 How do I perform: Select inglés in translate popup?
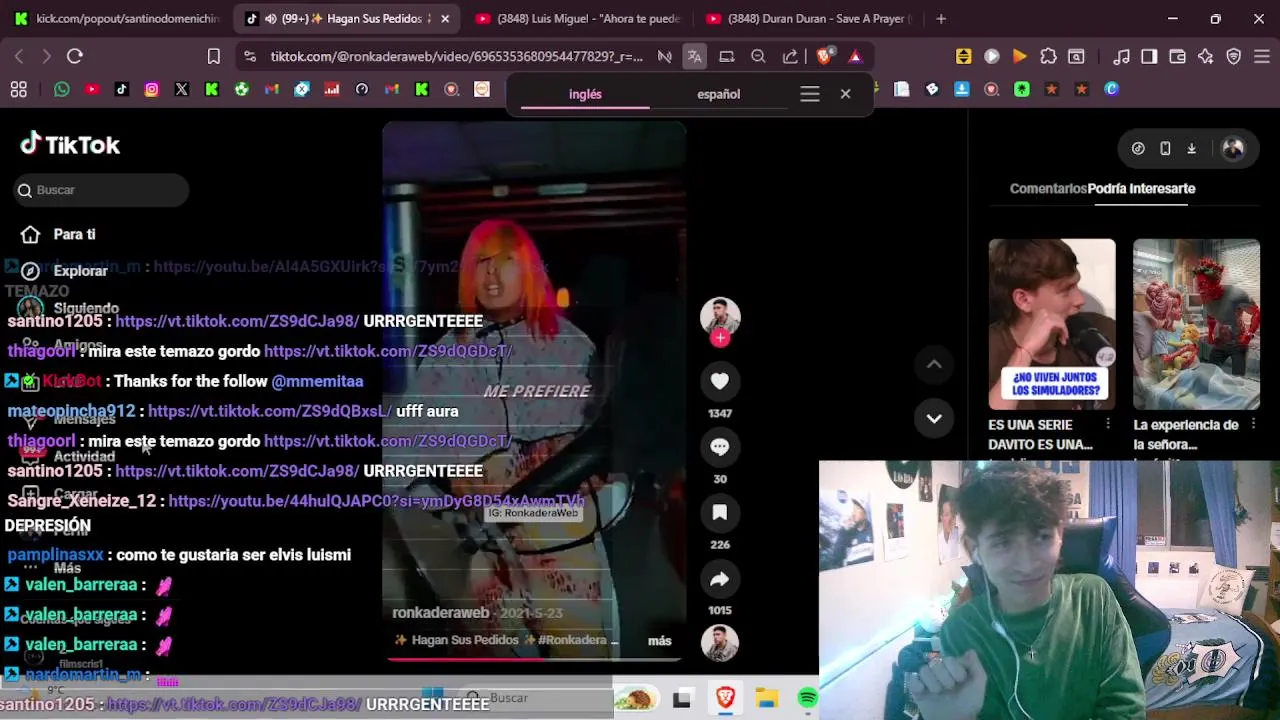pos(585,94)
